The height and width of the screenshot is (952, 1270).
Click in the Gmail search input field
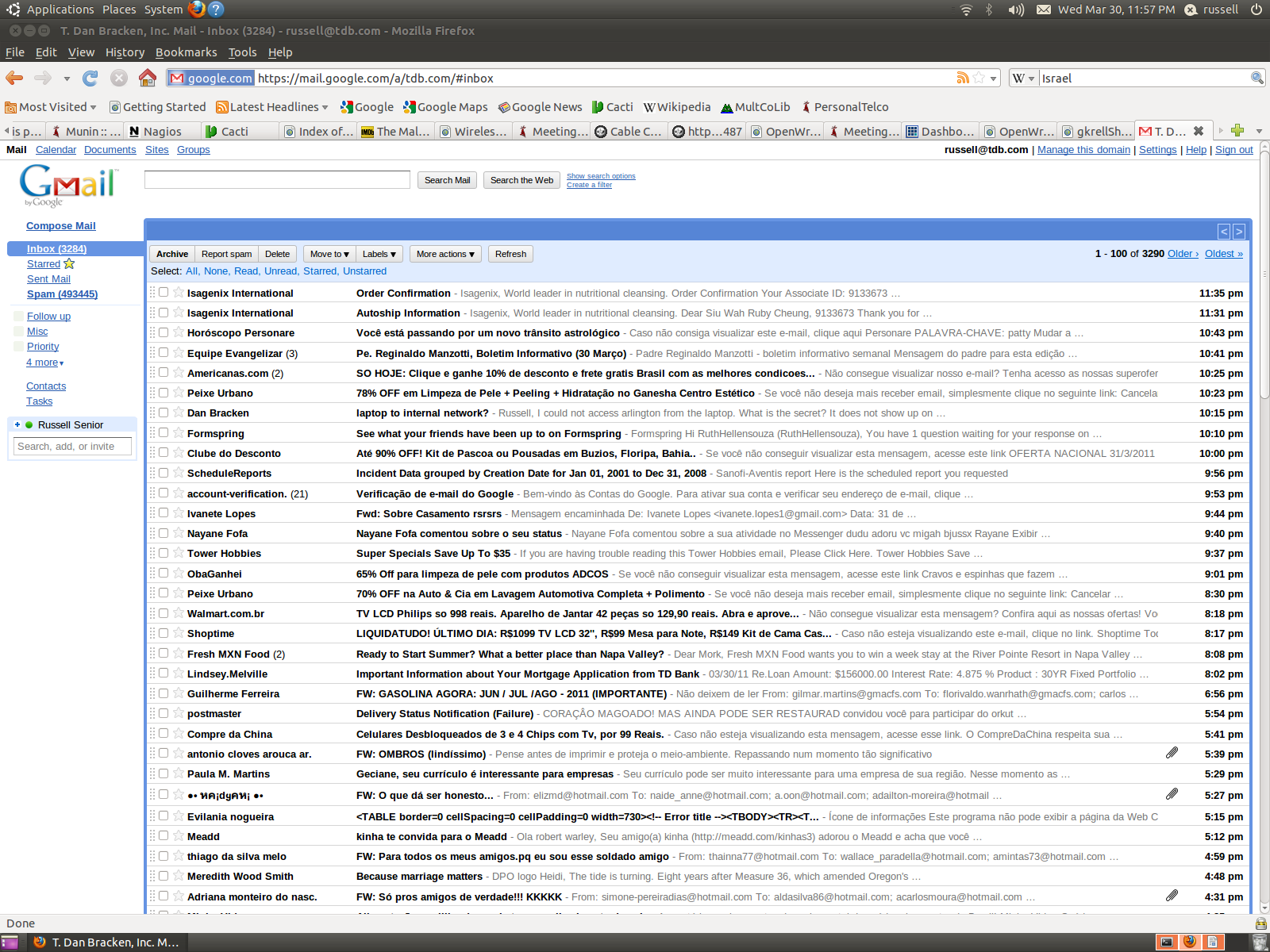(277, 179)
